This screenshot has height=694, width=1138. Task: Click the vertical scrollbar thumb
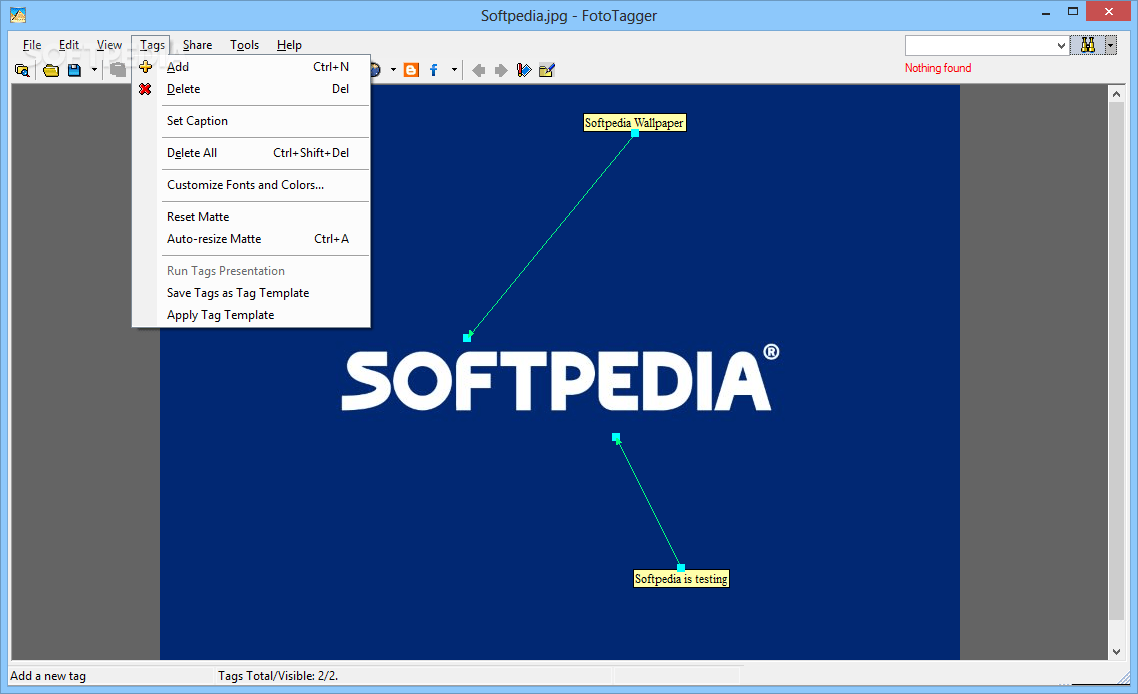[1116, 362]
